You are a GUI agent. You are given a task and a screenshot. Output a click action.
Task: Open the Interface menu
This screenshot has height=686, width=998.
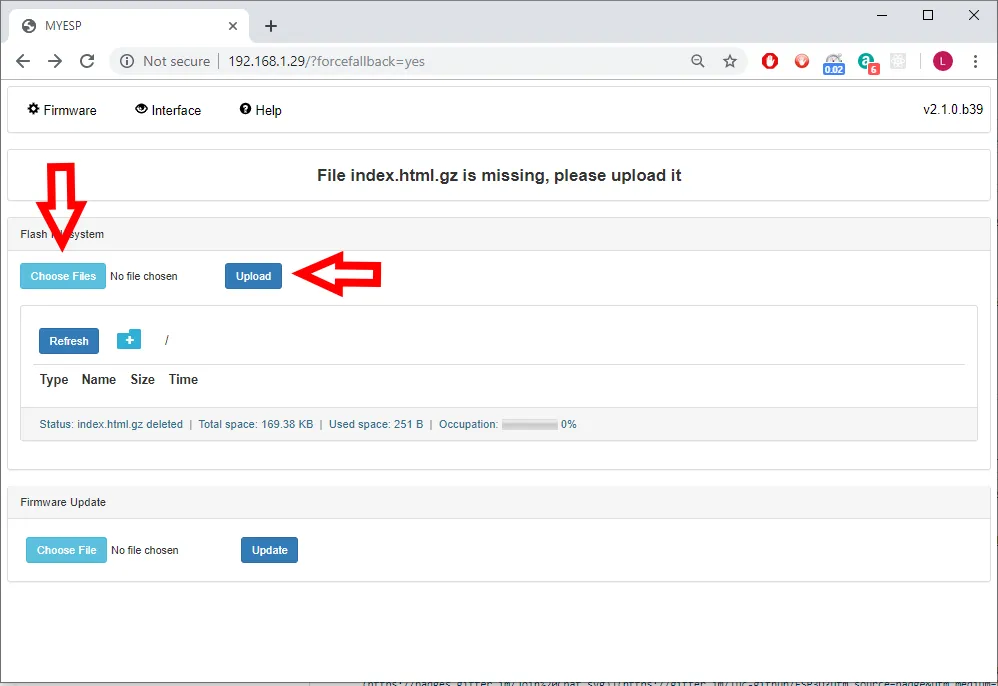[168, 110]
